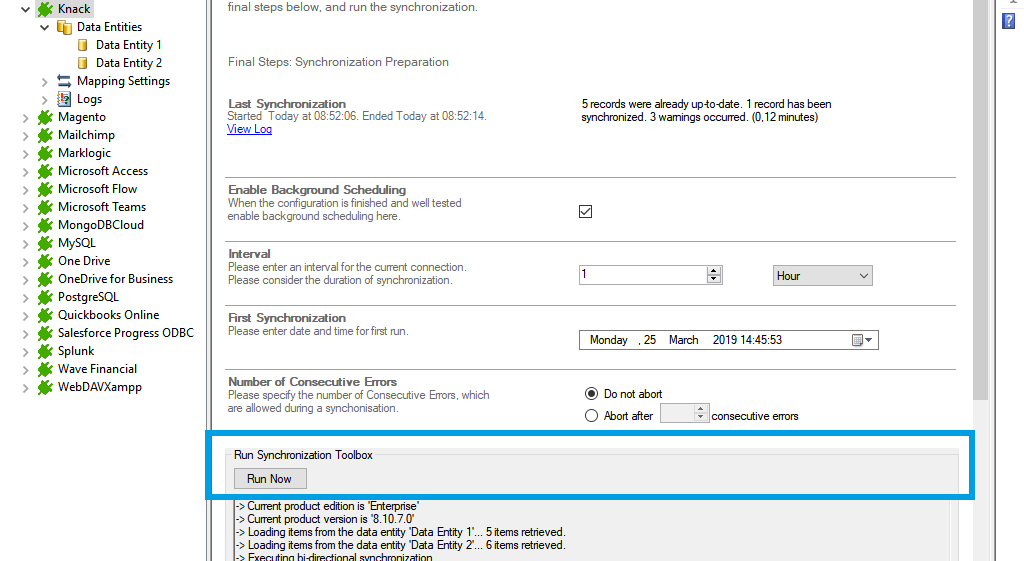Select Data Entity 2 in the tree
The height and width of the screenshot is (561, 1024).
[128, 63]
